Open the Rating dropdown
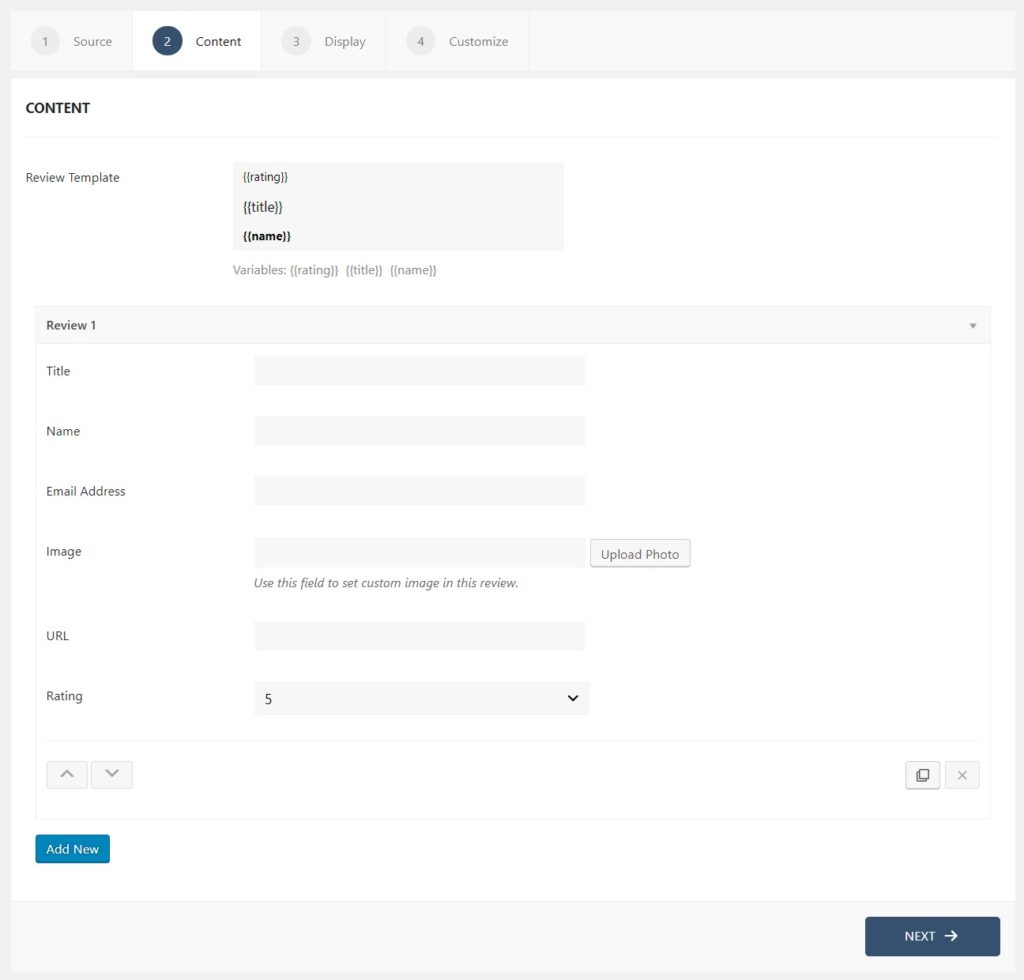 tap(420, 697)
